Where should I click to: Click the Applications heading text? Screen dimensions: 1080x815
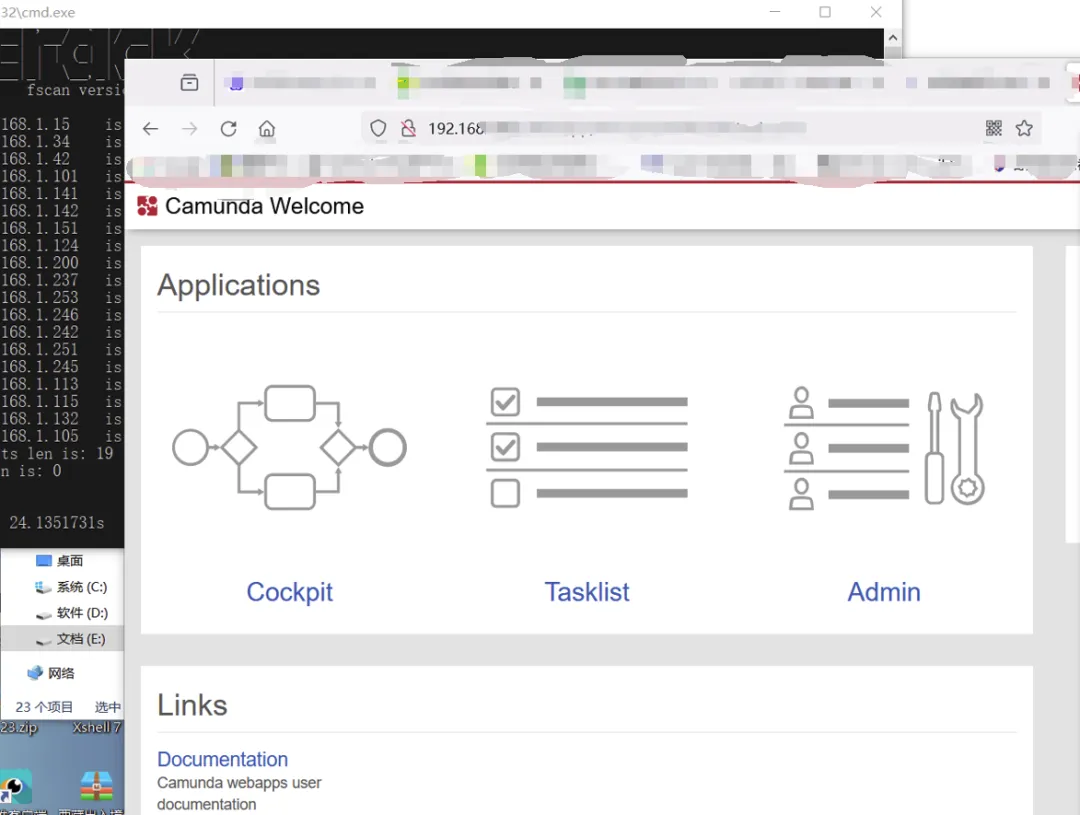point(238,285)
